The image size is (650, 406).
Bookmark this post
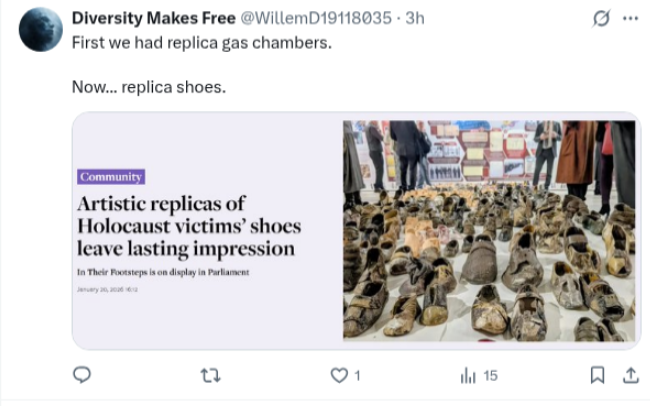(597, 375)
